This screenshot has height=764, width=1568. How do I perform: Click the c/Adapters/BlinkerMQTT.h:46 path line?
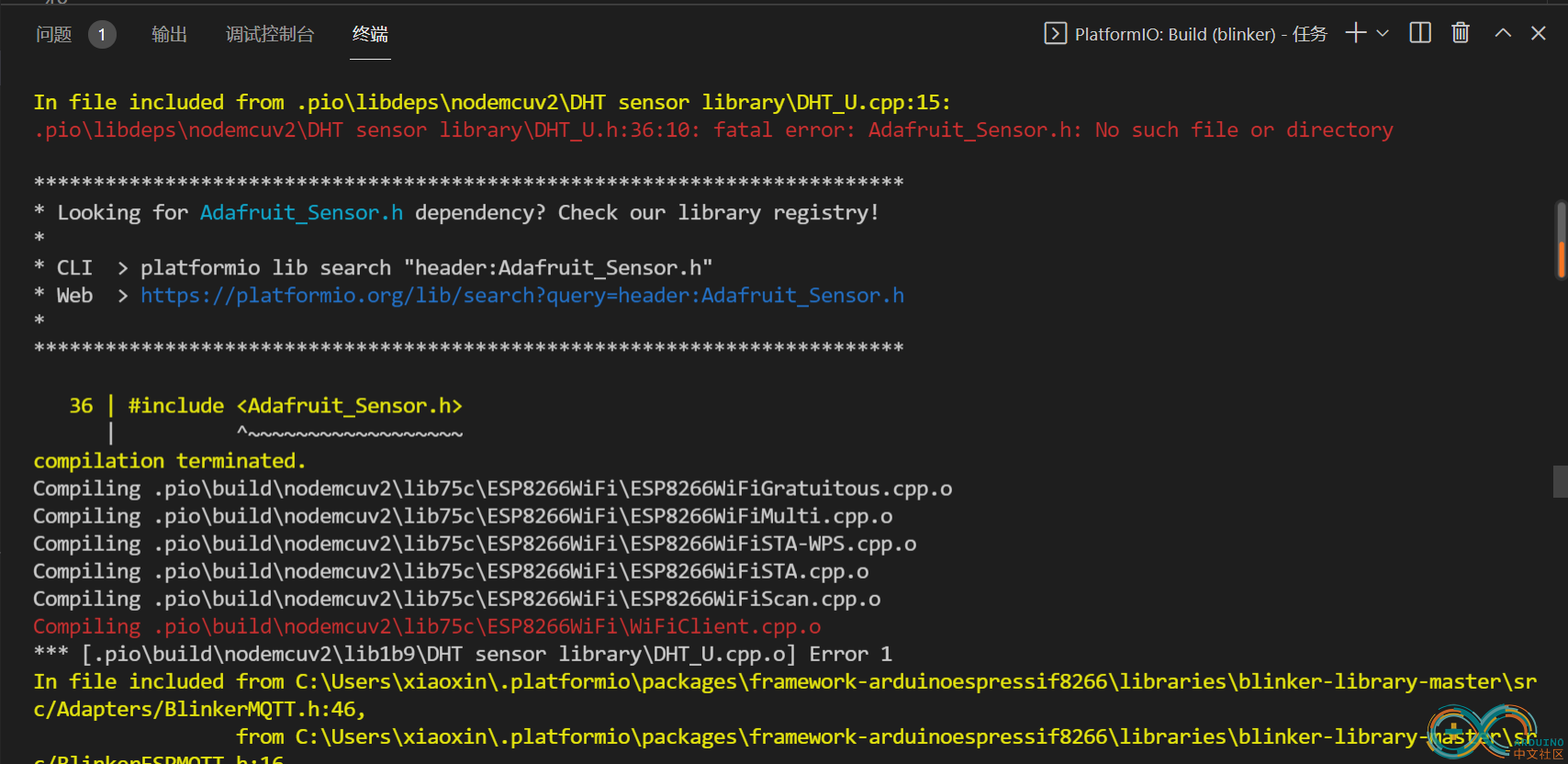(x=199, y=709)
